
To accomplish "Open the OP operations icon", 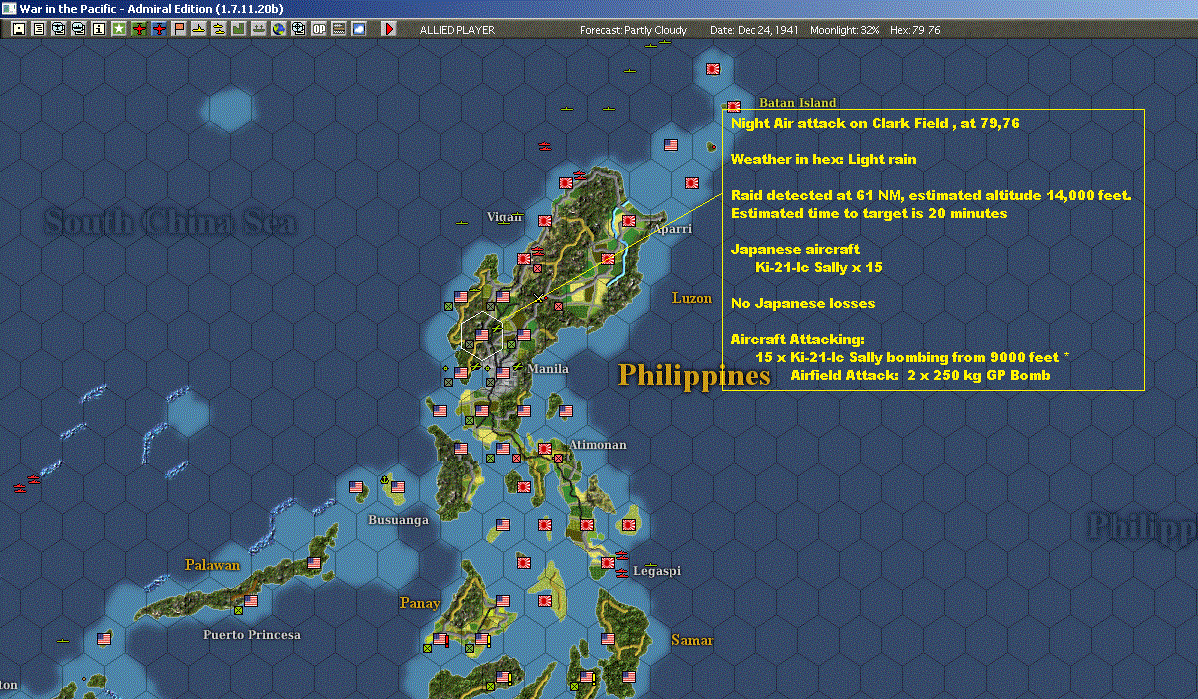I will (319, 29).
